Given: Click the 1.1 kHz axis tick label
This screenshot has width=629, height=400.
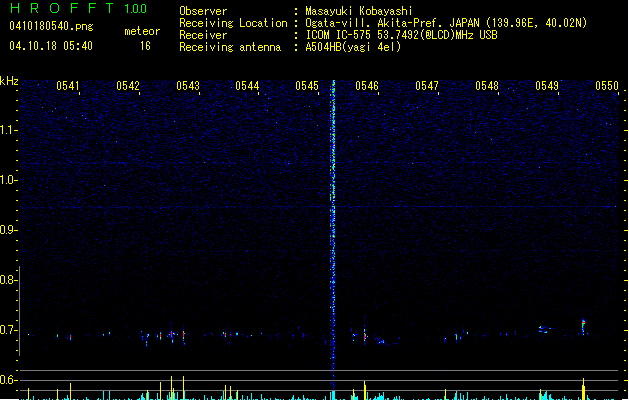Looking at the screenshot, I should (8, 130).
